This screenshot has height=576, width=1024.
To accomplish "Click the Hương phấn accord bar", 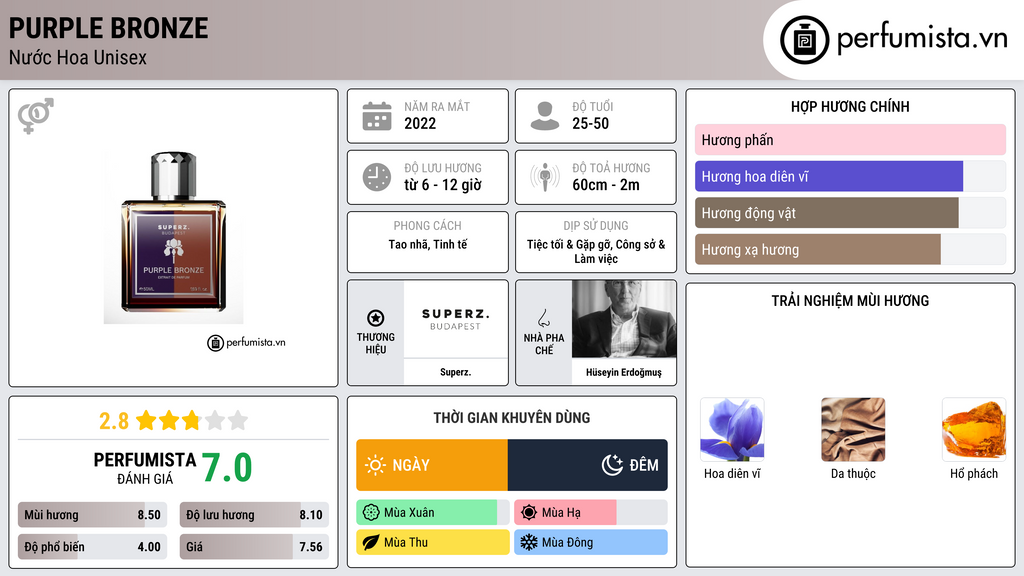I will pyautogui.click(x=850, y=140).
